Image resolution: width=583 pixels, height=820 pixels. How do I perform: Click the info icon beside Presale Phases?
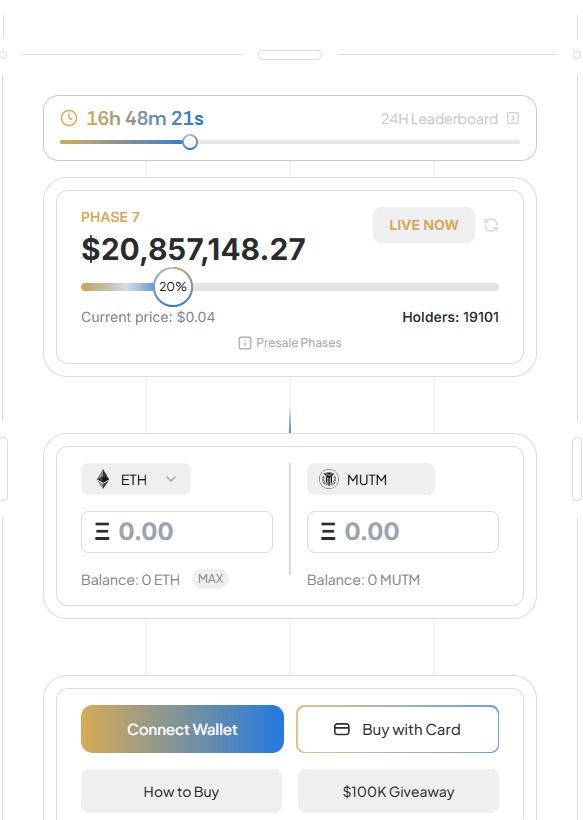[245, 343]
